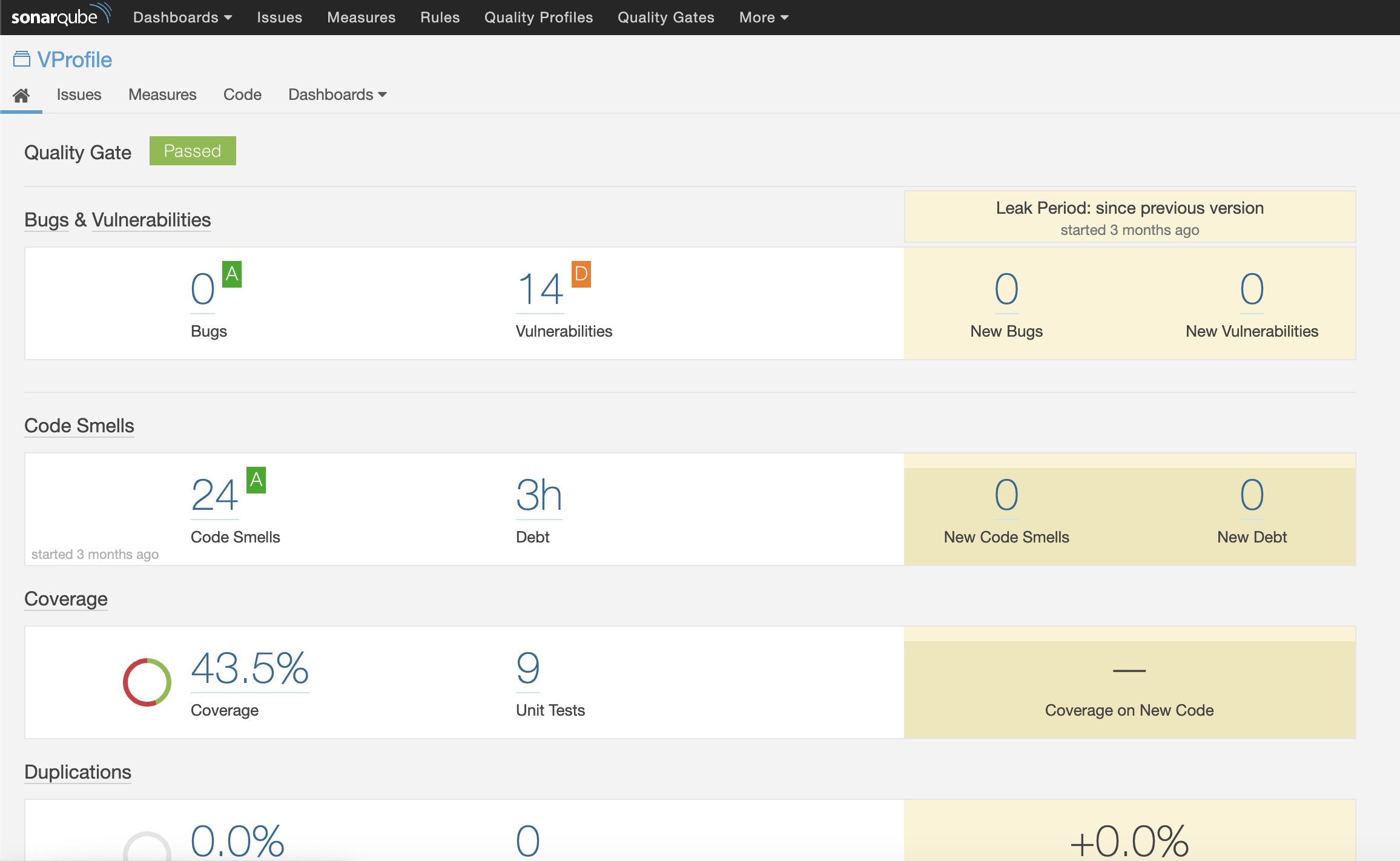Click the VProfile project briefcase icon
Screen dimensions: 1400x861
pos(21,58)
